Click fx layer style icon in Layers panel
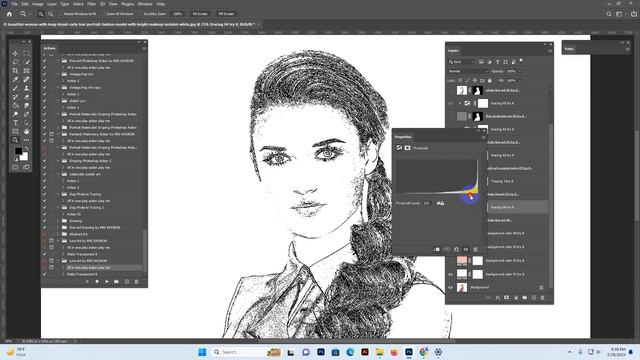640x360 pixels. click(x=498, y=298)
